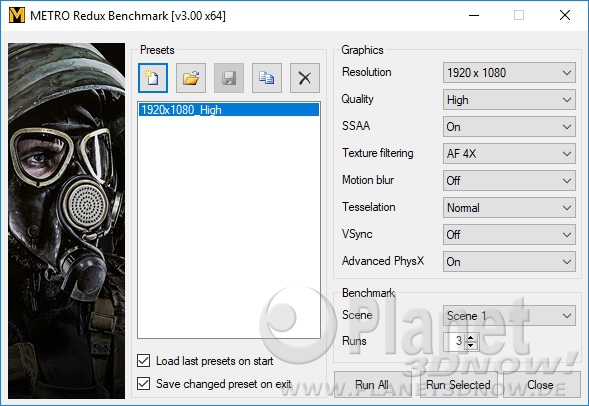Delete the selected preset with the X icon
The height and width of the screenshot is (406, 589).
click(x=305, y=78)
